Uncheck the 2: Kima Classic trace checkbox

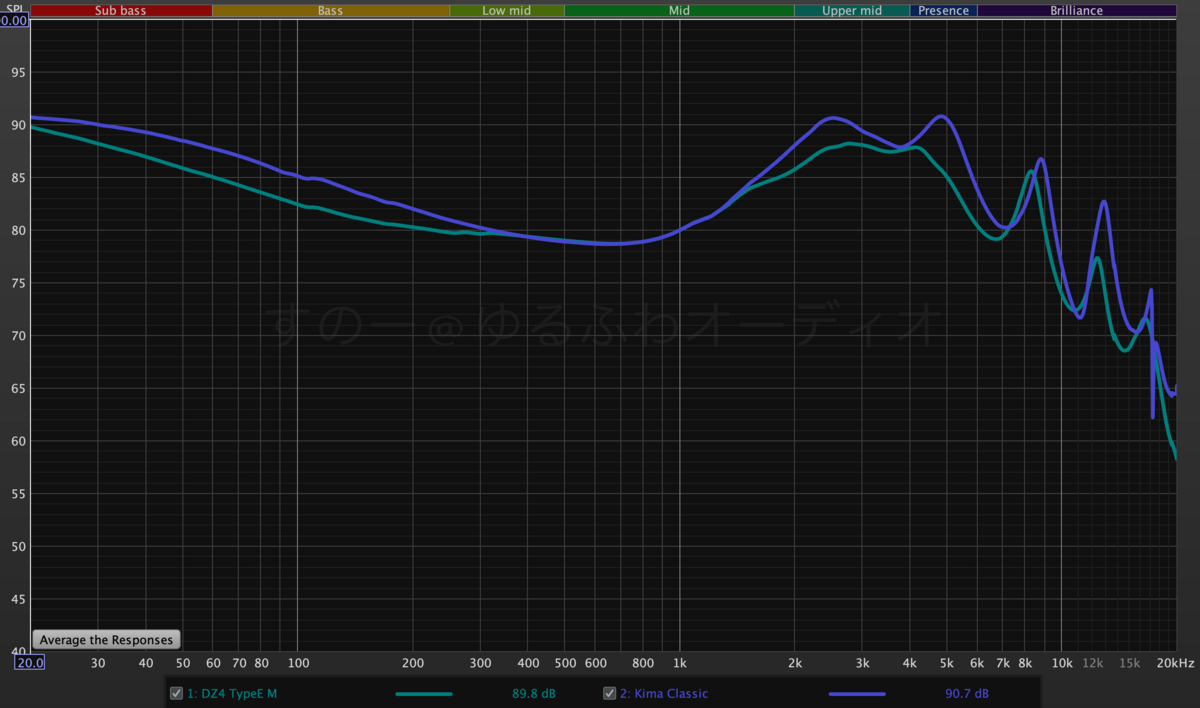coord(609,693)
